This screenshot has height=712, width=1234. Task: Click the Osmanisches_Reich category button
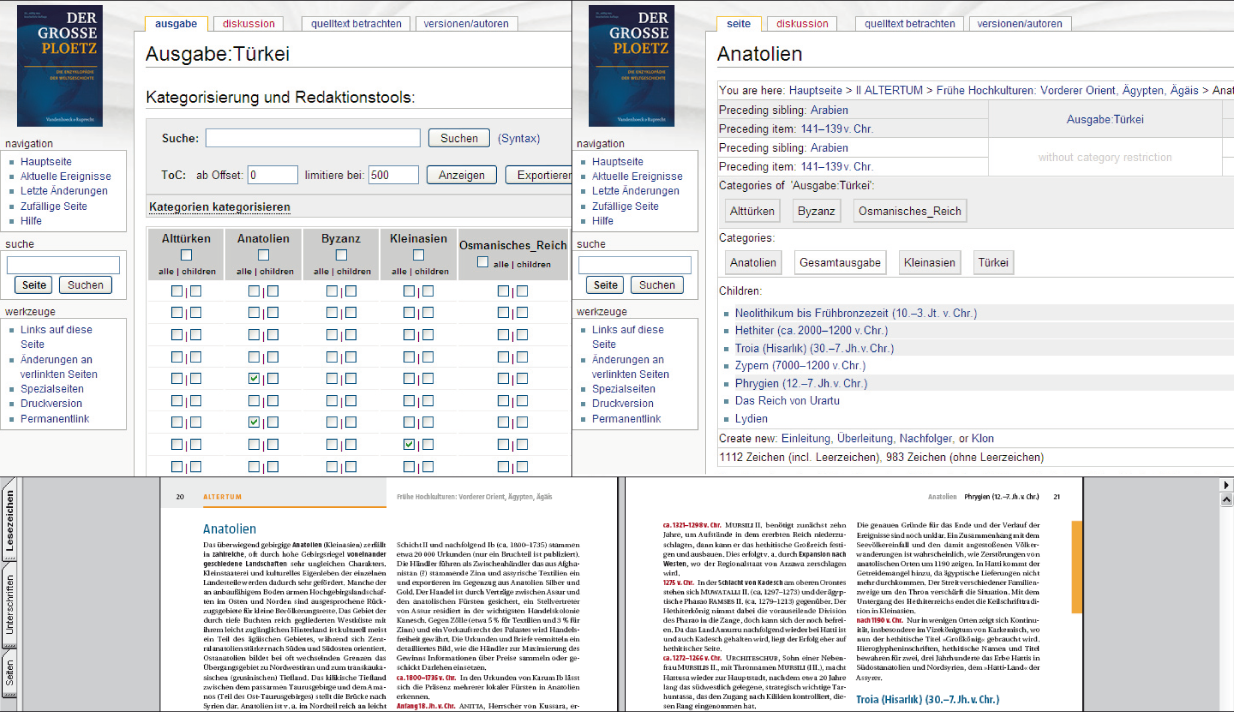pyautogui.click(x=910, y=211)
